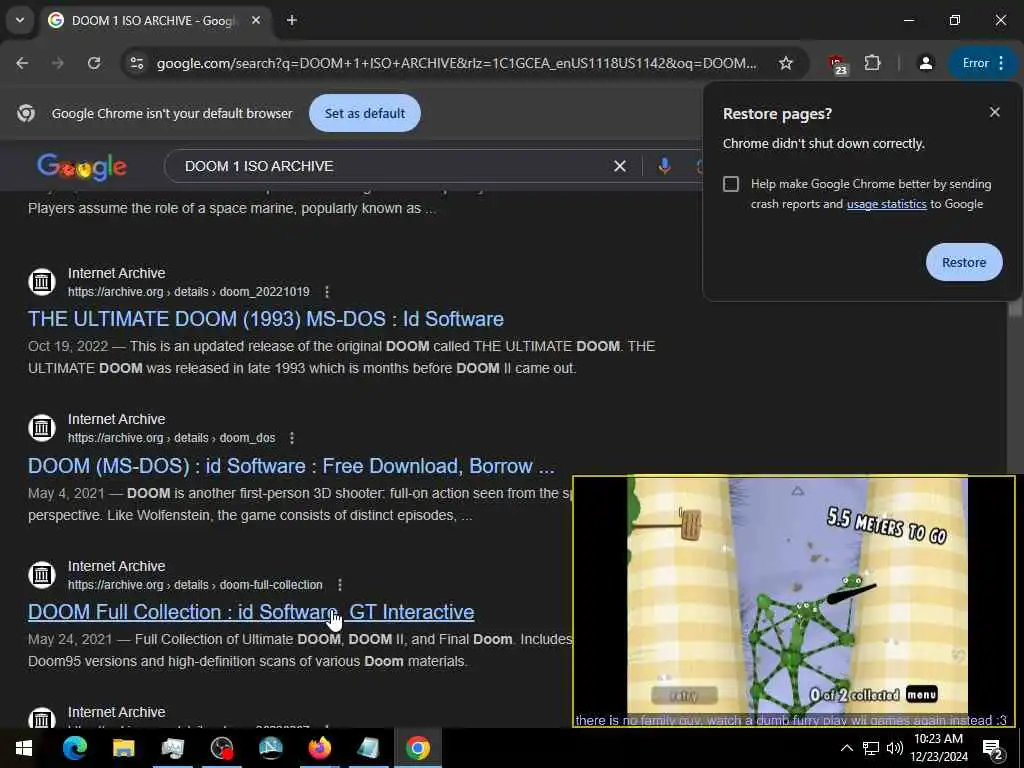The height and width of the screenshot is (768, 1024).
Task: Open options menu for doom_20221019 result
Action: click(327, 292)
